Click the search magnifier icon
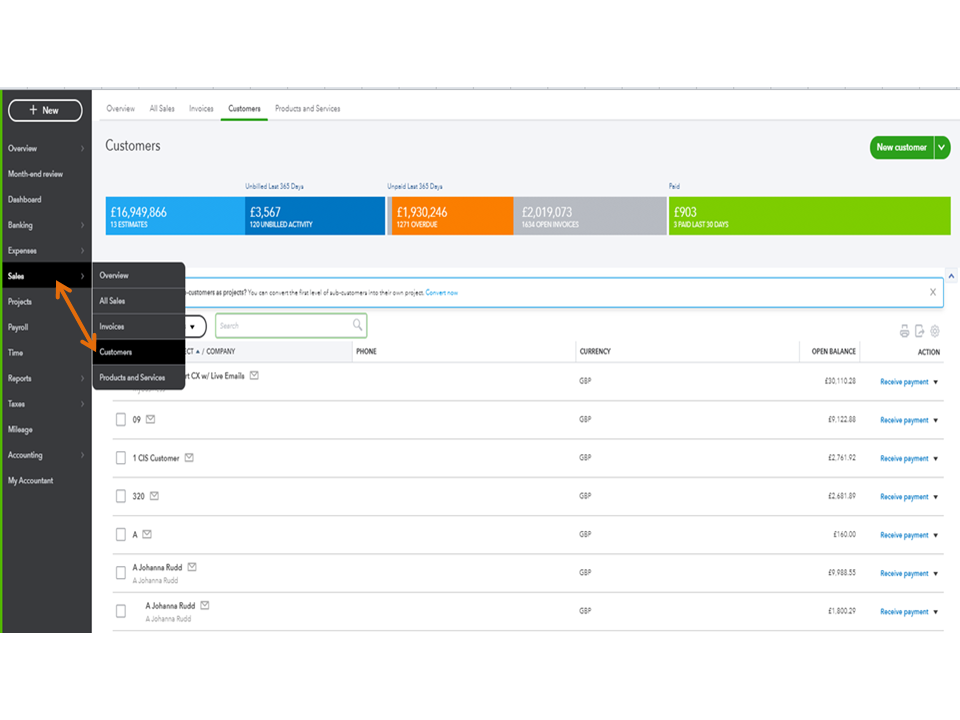This screenshot has height=720, width=960. (358, 325)
